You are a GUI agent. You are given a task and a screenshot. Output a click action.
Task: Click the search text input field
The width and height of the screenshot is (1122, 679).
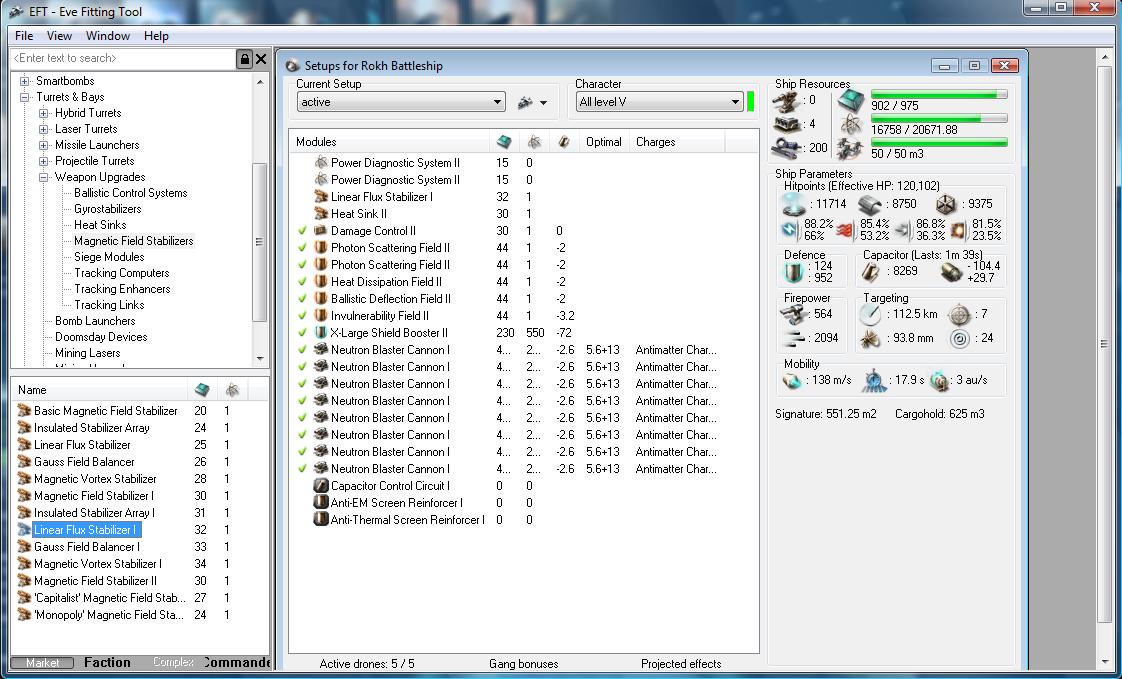[x=123, y=59]
